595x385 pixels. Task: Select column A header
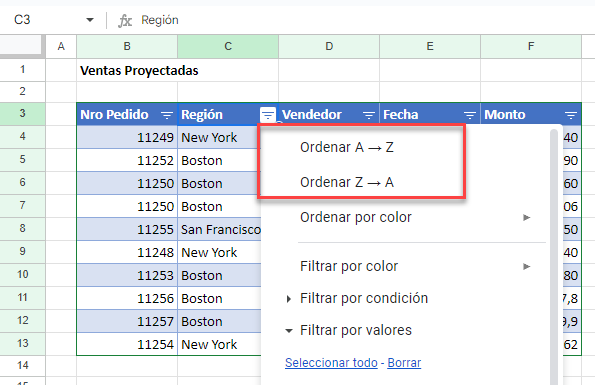click(x=61, y=47)
